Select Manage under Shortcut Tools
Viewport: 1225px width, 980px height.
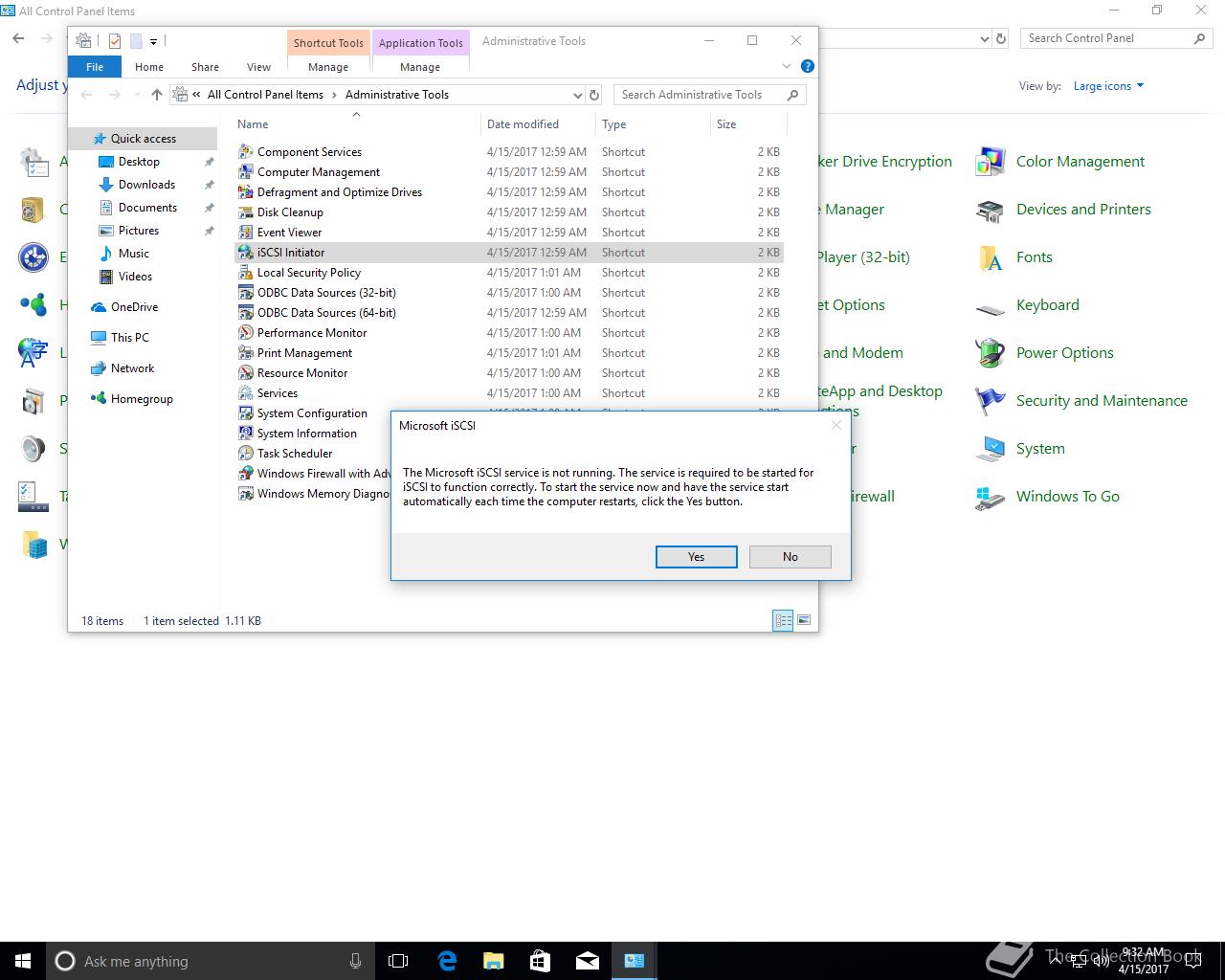coord(328,67)
